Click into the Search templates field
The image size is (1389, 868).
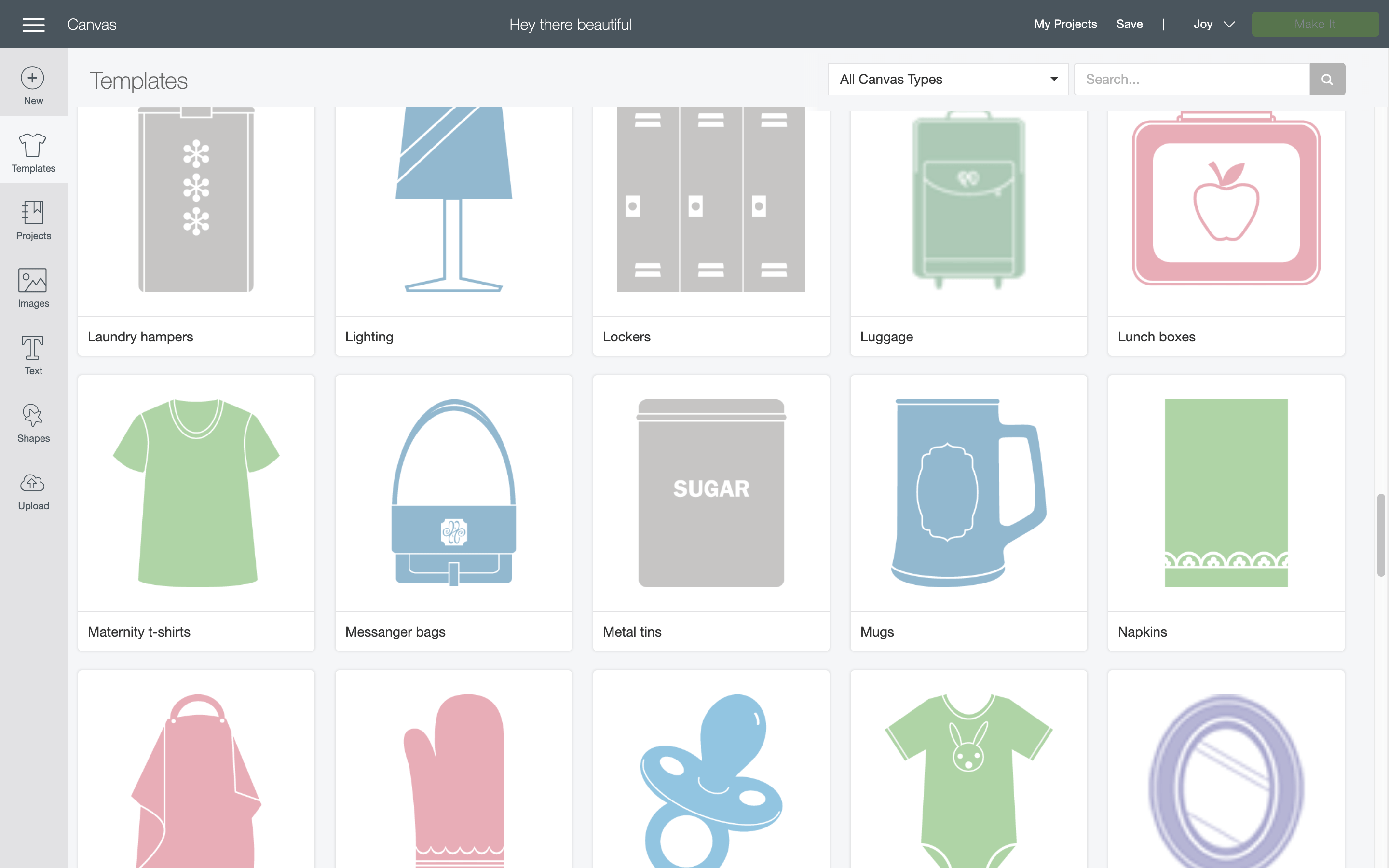[x=1192, y=79]
